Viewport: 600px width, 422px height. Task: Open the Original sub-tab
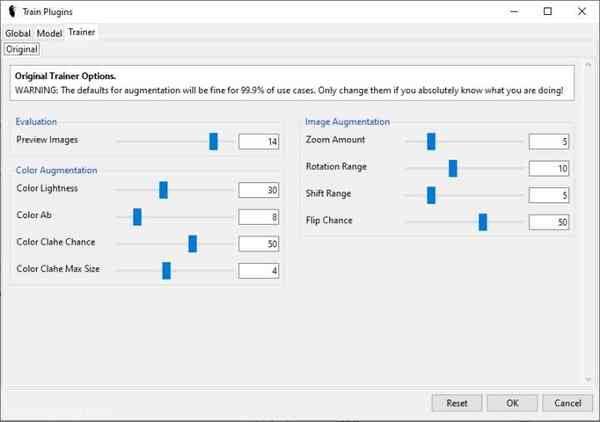click(x=22, y=49)
